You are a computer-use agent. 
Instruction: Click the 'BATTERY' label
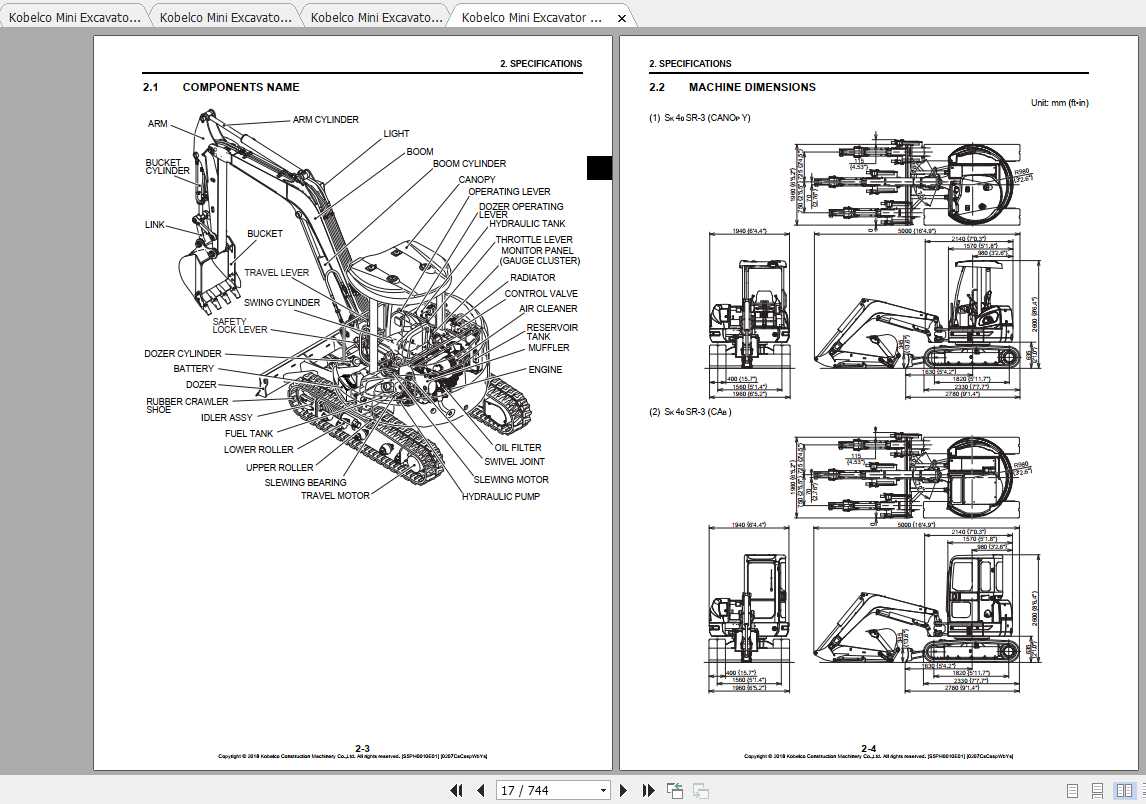click(194, 369)
